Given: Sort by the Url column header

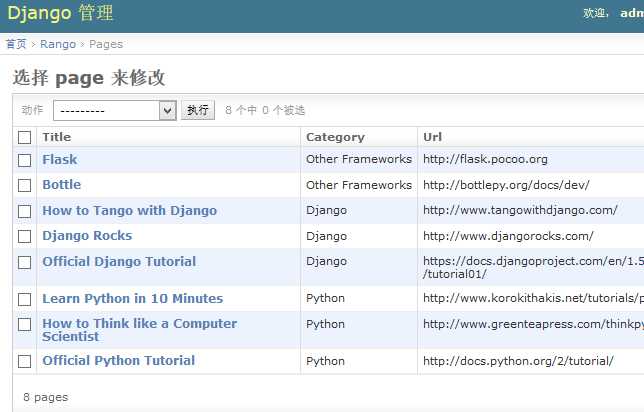Looking at the screenshot, I should 432,137.
